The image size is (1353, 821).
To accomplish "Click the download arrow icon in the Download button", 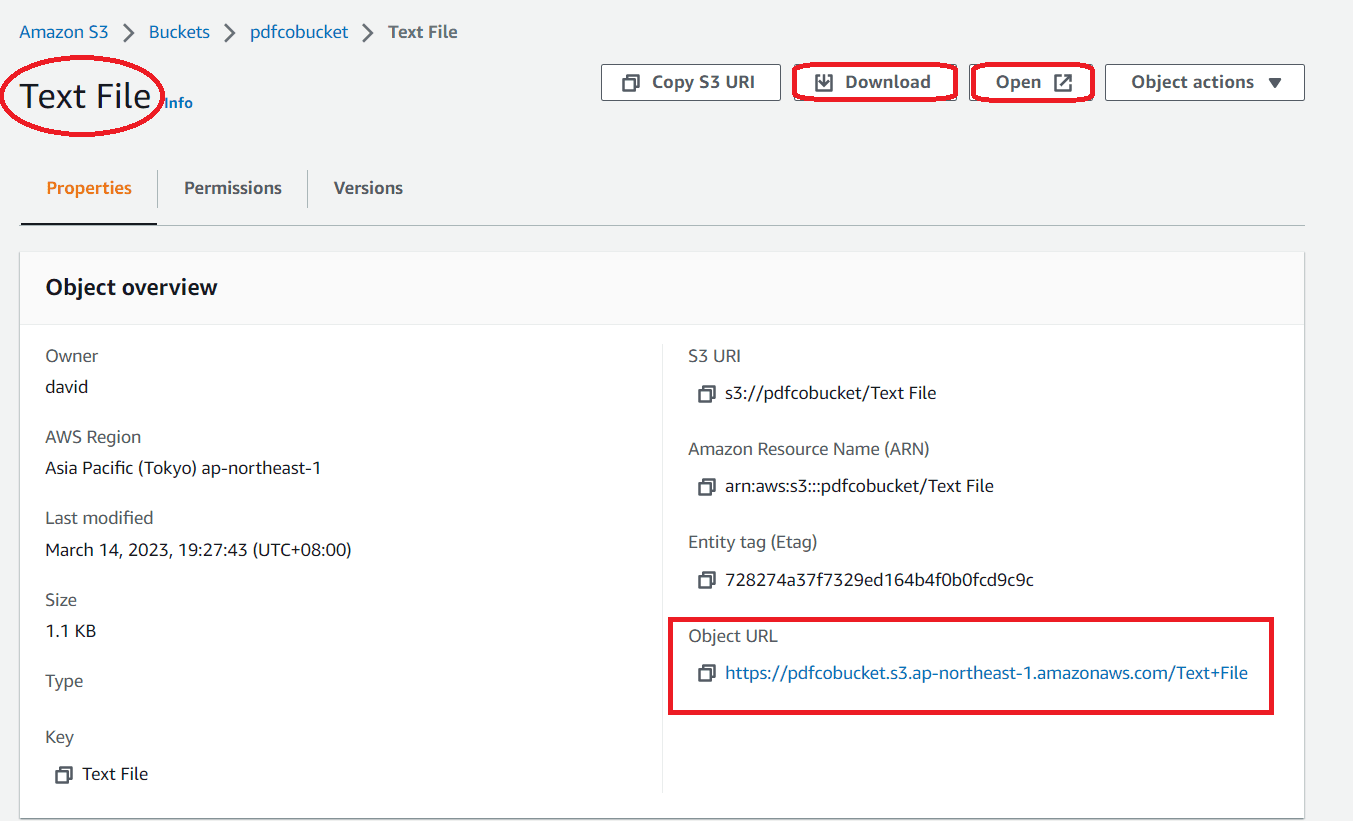I will [824, 83].
